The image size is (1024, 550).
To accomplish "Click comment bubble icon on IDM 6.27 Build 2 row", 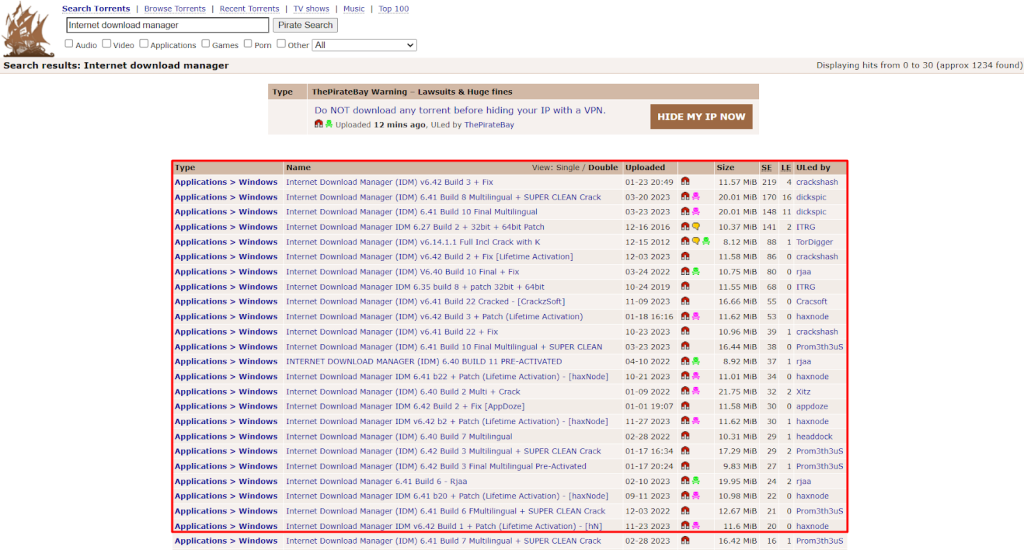I will point(696,227).
